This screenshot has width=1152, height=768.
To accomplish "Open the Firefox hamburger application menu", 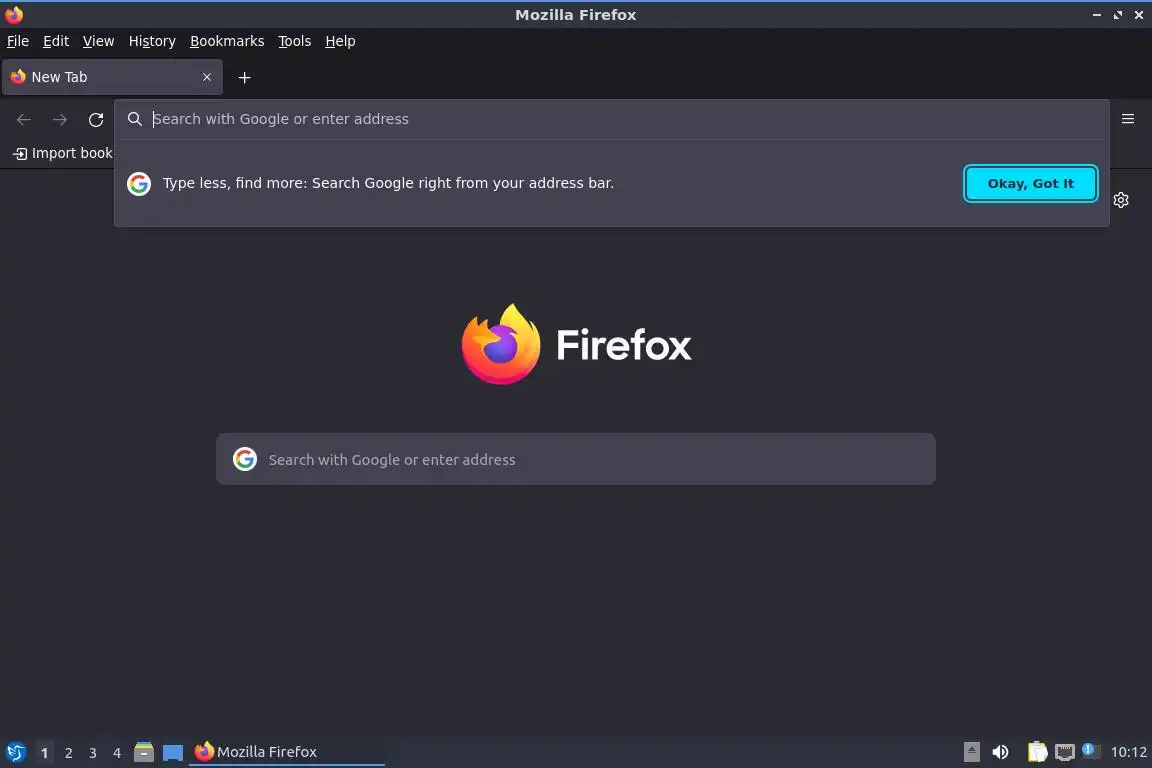I will [x=1128, y=119].
